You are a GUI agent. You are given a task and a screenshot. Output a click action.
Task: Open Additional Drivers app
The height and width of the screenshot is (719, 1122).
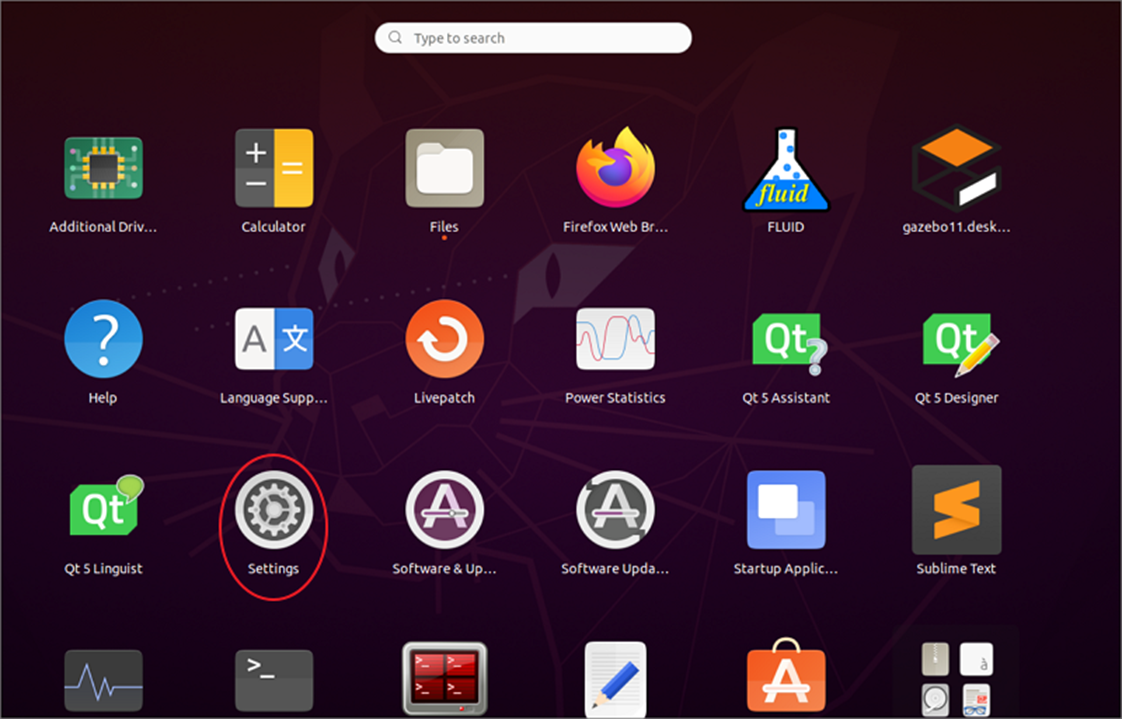pyautogui.click(x=103, y=168)
